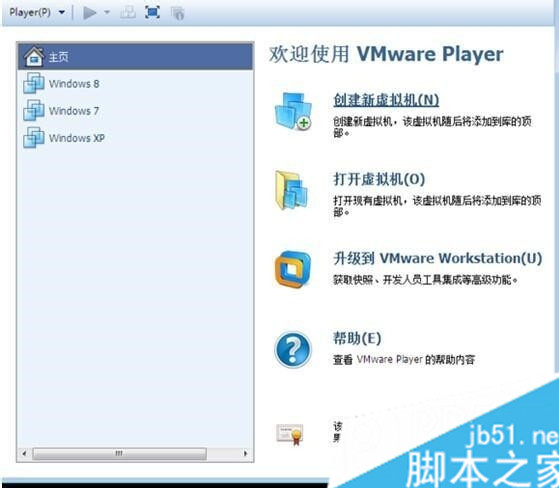Click the 打开虚拟机(O) link
This screenshot has width=559, height=488.
379,179
